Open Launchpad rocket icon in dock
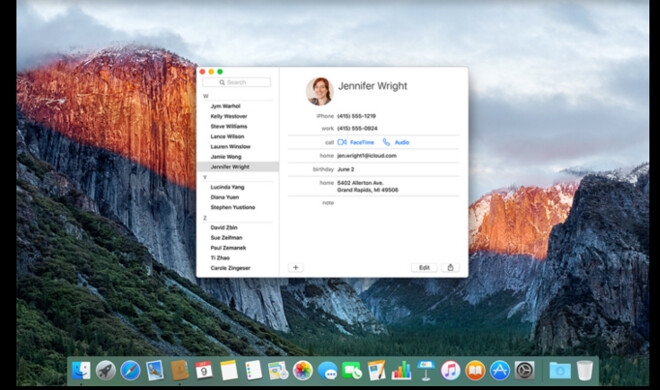 tap(105, 371)
